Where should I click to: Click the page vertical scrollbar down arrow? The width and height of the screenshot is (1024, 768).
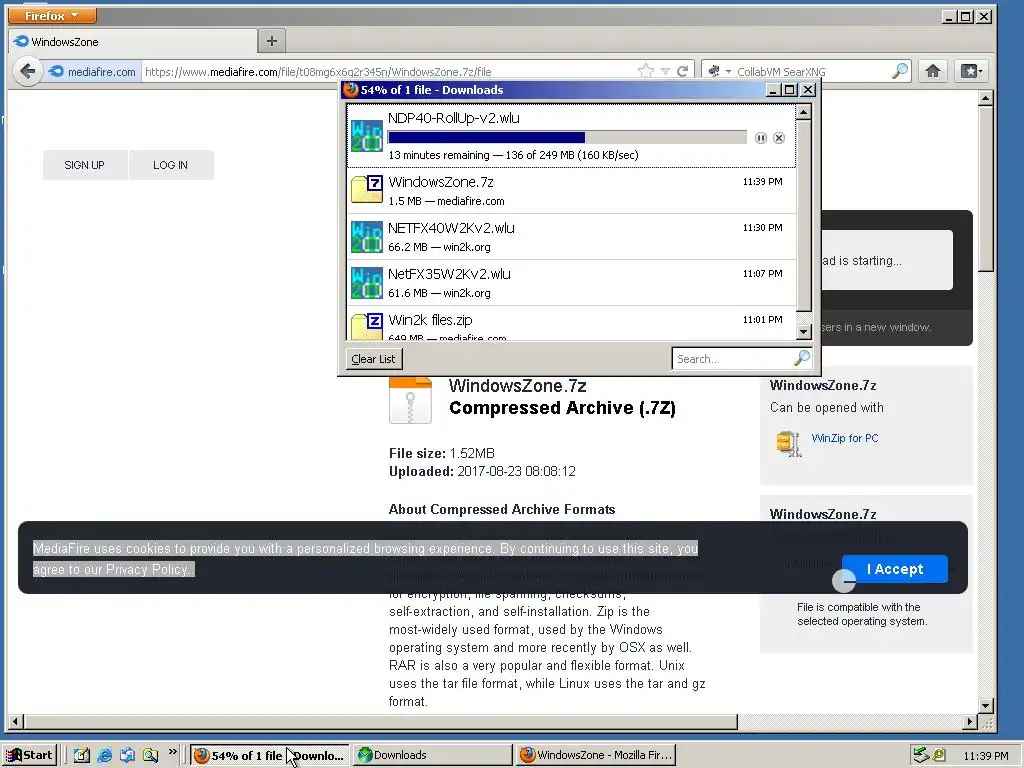click(x=985, y=705)
